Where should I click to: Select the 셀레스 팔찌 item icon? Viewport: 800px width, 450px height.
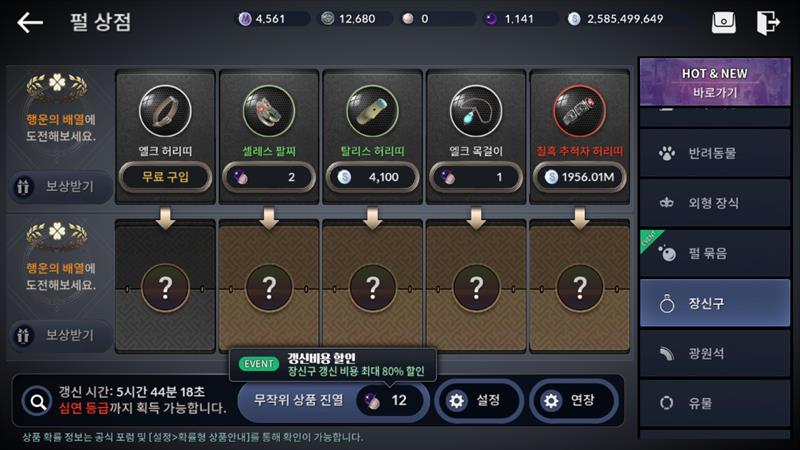pos(269,111)
